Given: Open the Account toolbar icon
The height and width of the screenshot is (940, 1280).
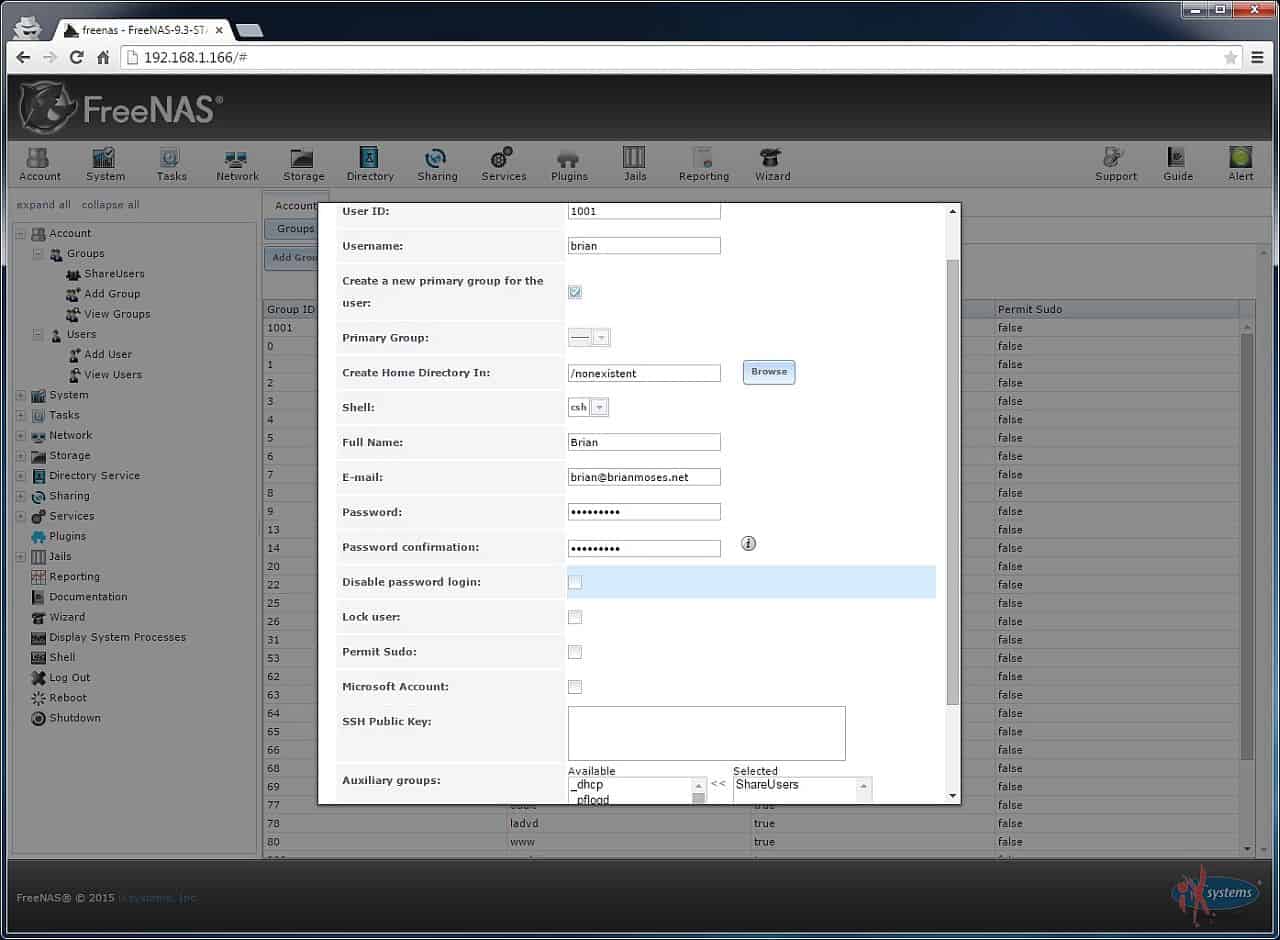Looking at the screenshot, I should point(40,164).
